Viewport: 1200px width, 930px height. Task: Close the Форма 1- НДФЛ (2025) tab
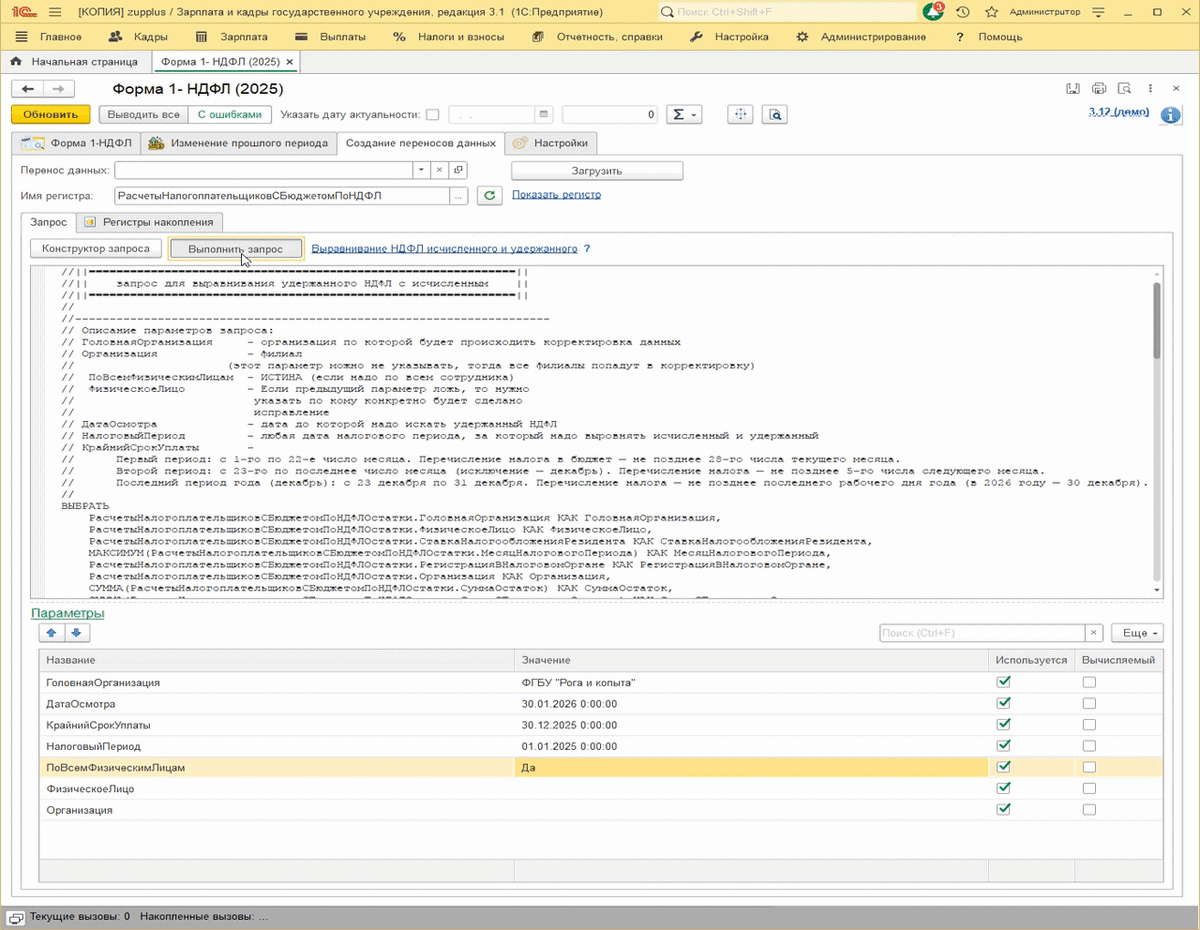[x=289, y=62]
